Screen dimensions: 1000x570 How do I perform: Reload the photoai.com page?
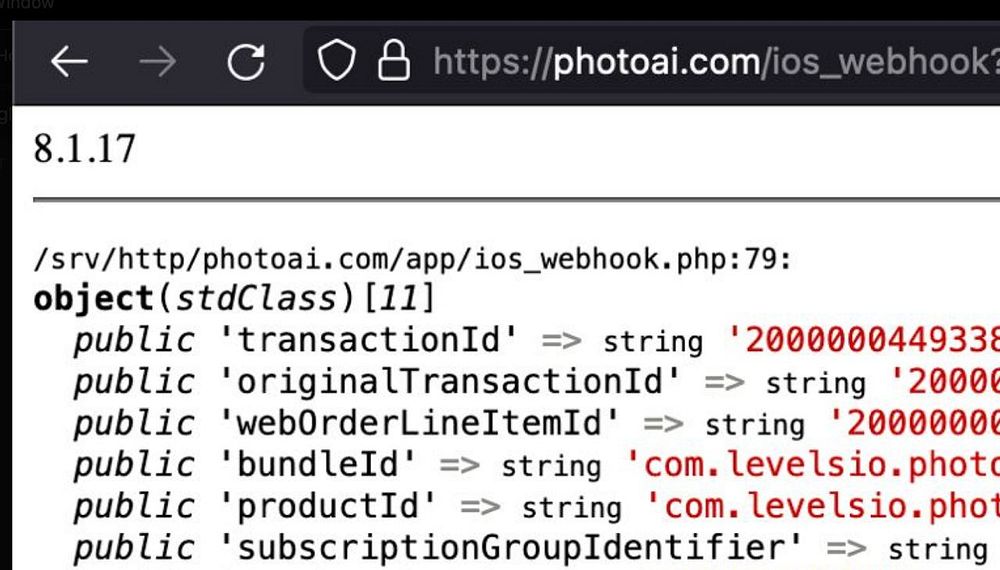[246, 62]
